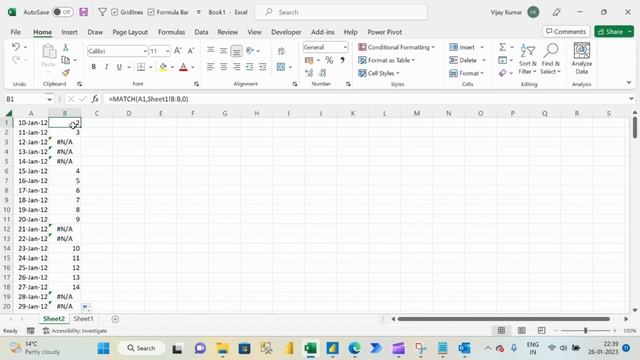Viewport: 640px width, 360px height.
Task: Apply yellow Fill Color
Action: 163,67
